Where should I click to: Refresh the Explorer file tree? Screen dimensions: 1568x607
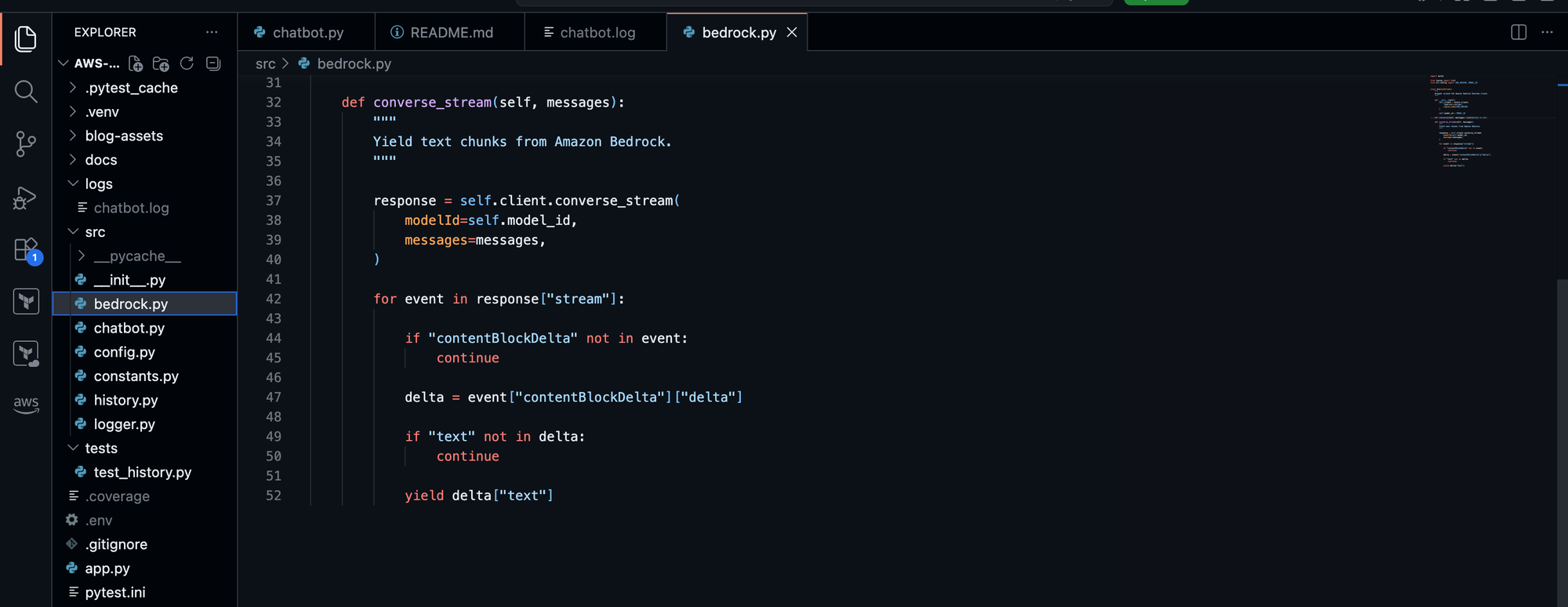click(187, 64)
